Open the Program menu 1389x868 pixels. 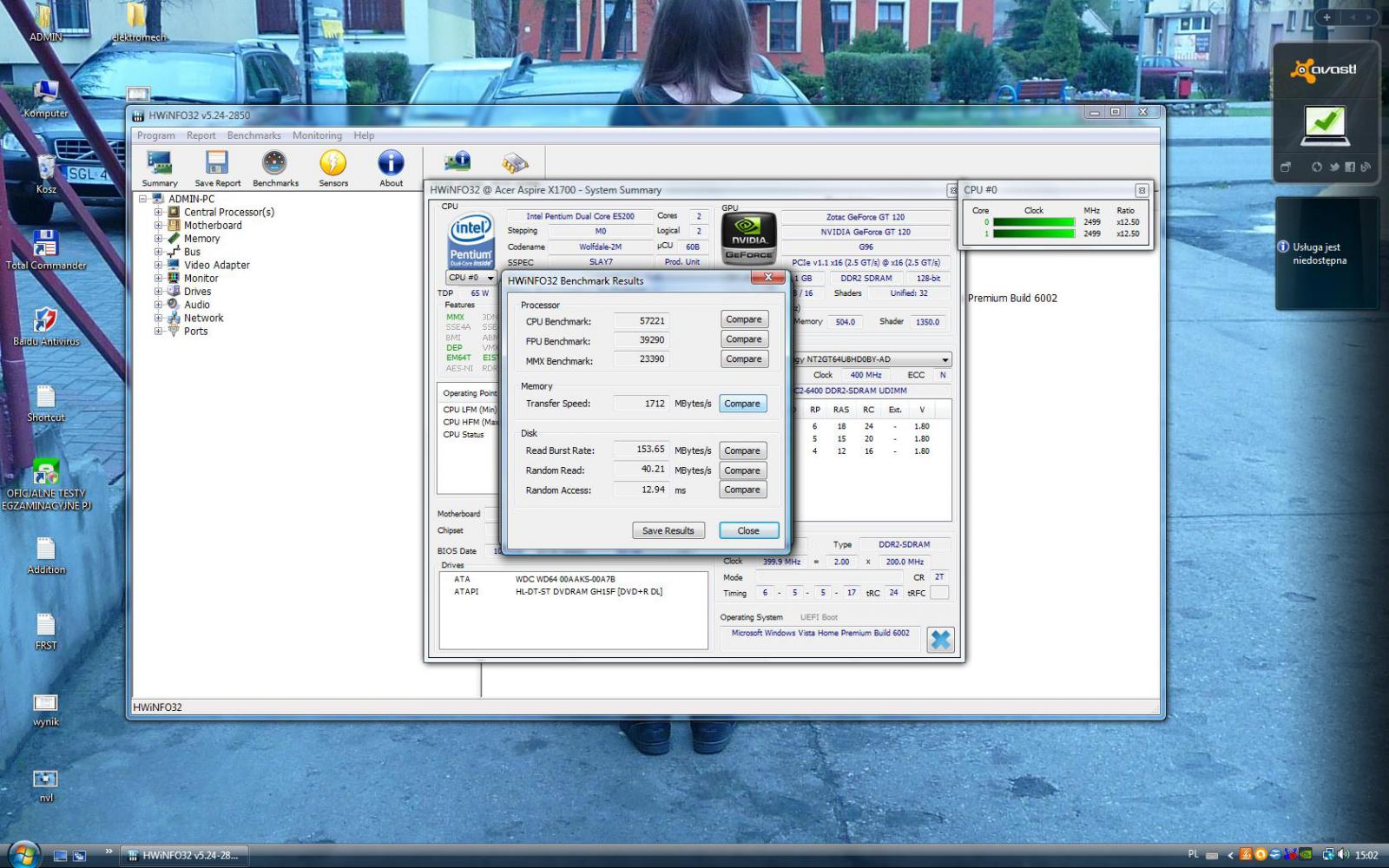[155, 135]
